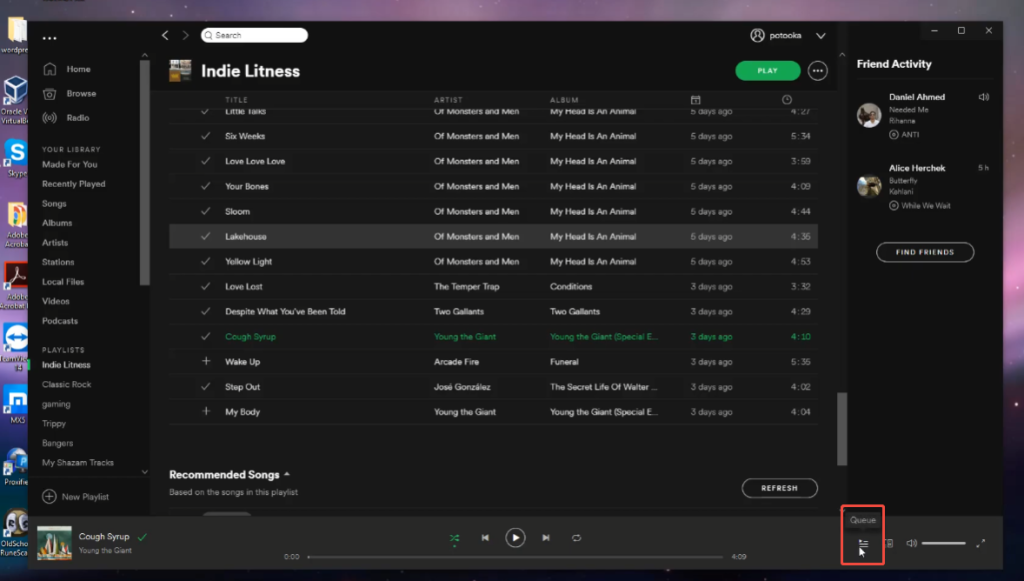Toggle saved checkmark for Lakehouse
Screen dimensions: 1024x581
[206, 236]
